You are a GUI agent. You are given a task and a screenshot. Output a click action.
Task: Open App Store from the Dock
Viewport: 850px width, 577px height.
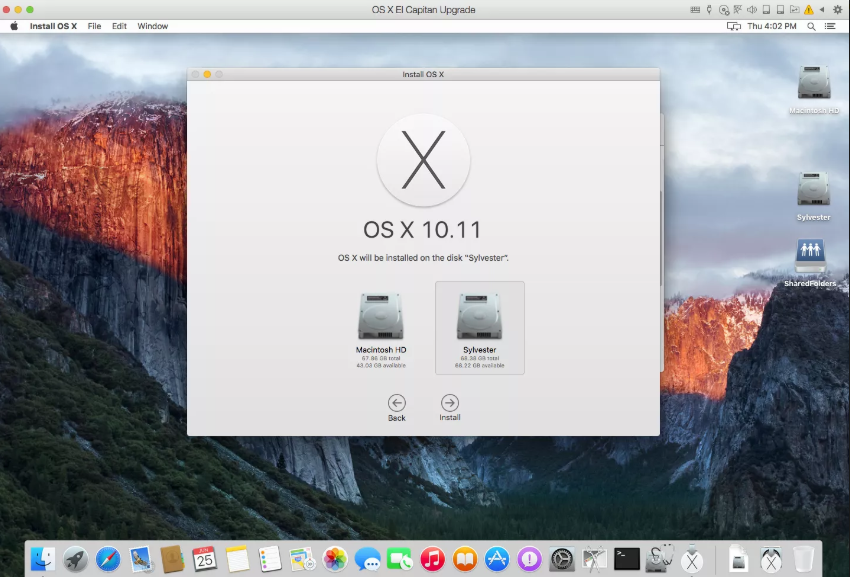[497, 559]
